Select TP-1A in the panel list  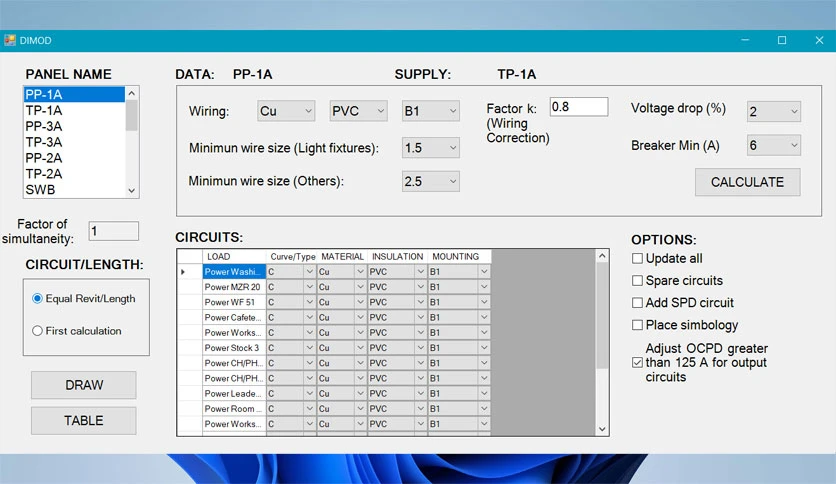74,110
